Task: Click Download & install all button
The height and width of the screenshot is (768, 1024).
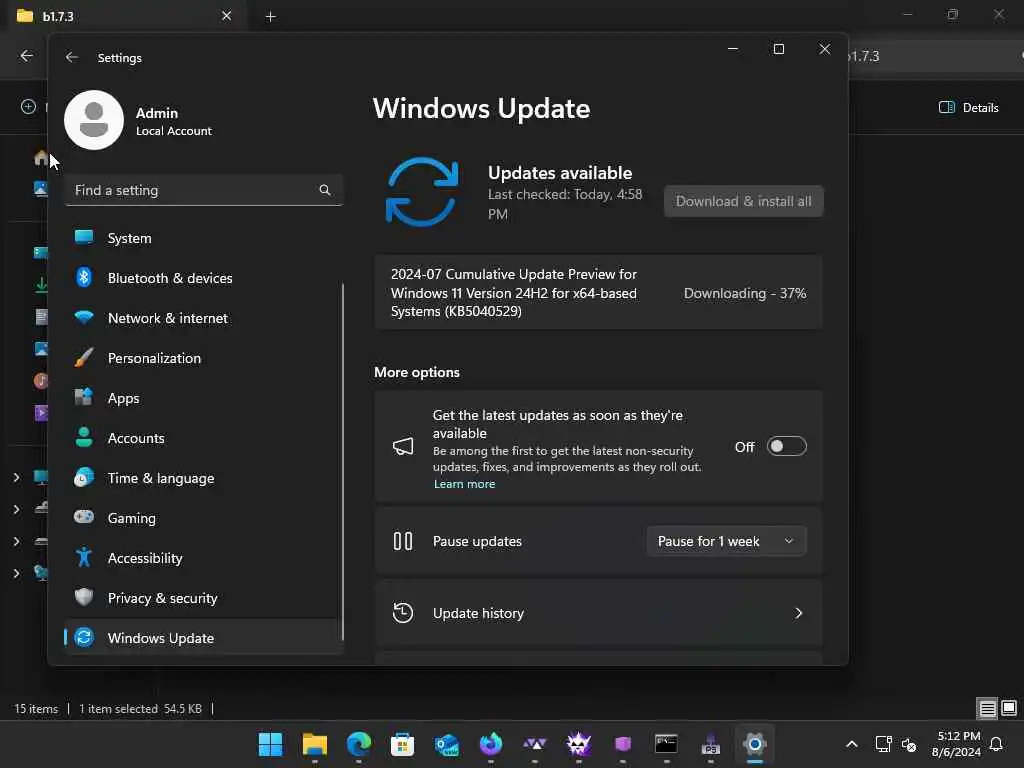Action: point(744,201)
